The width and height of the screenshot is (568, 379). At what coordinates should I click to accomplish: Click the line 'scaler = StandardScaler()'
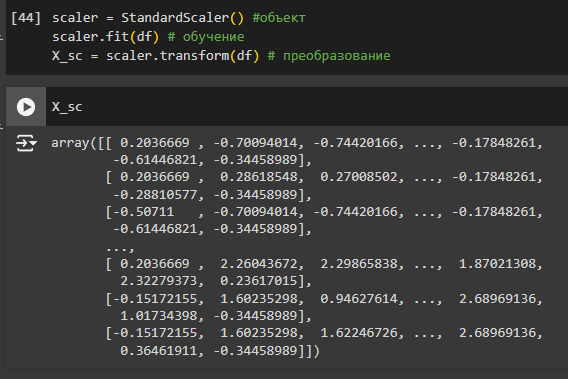point(148,18)
